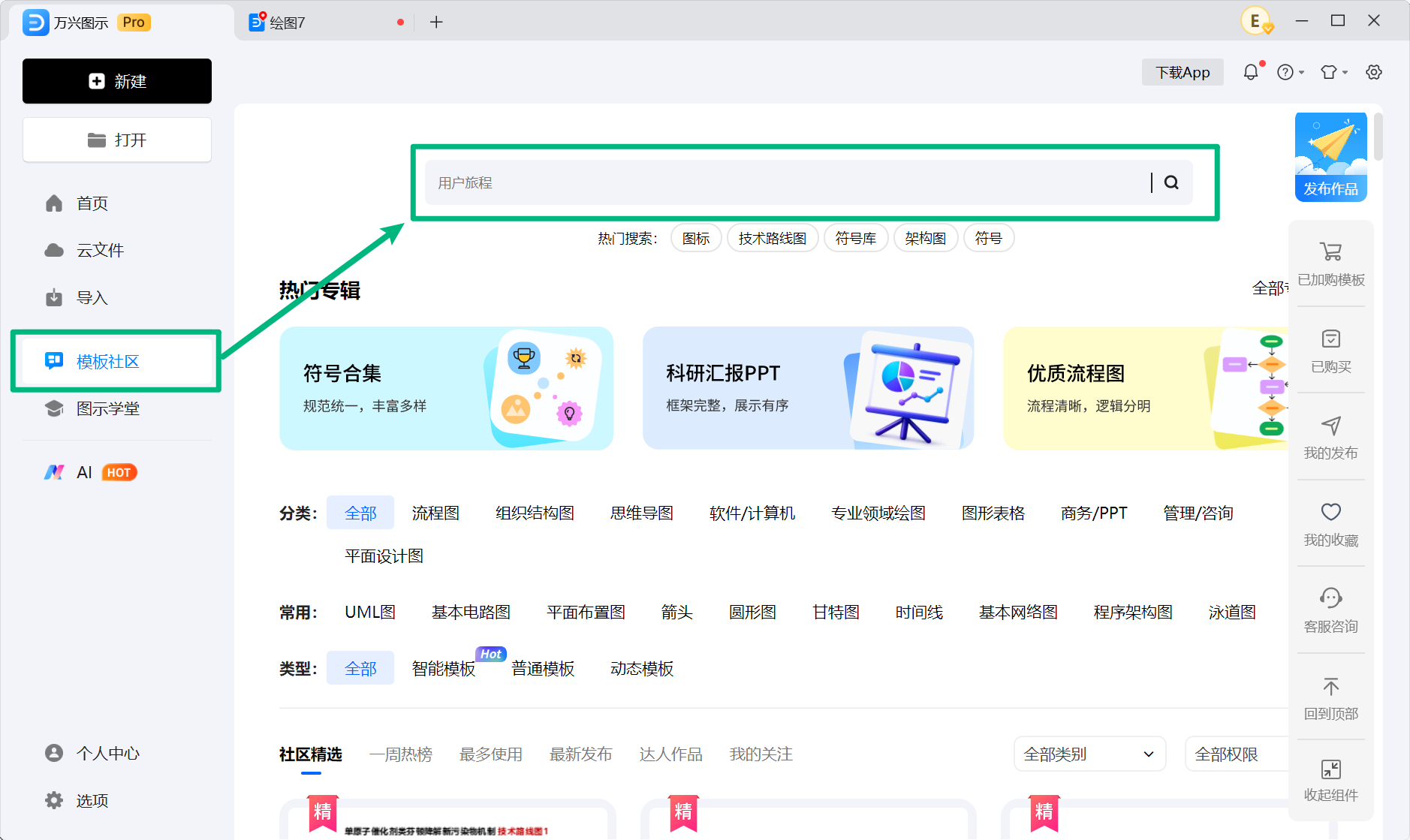The height and width of the screenshot is (840, 1410).
Task: Select 导入 import in sidebar
Action: 92,298
